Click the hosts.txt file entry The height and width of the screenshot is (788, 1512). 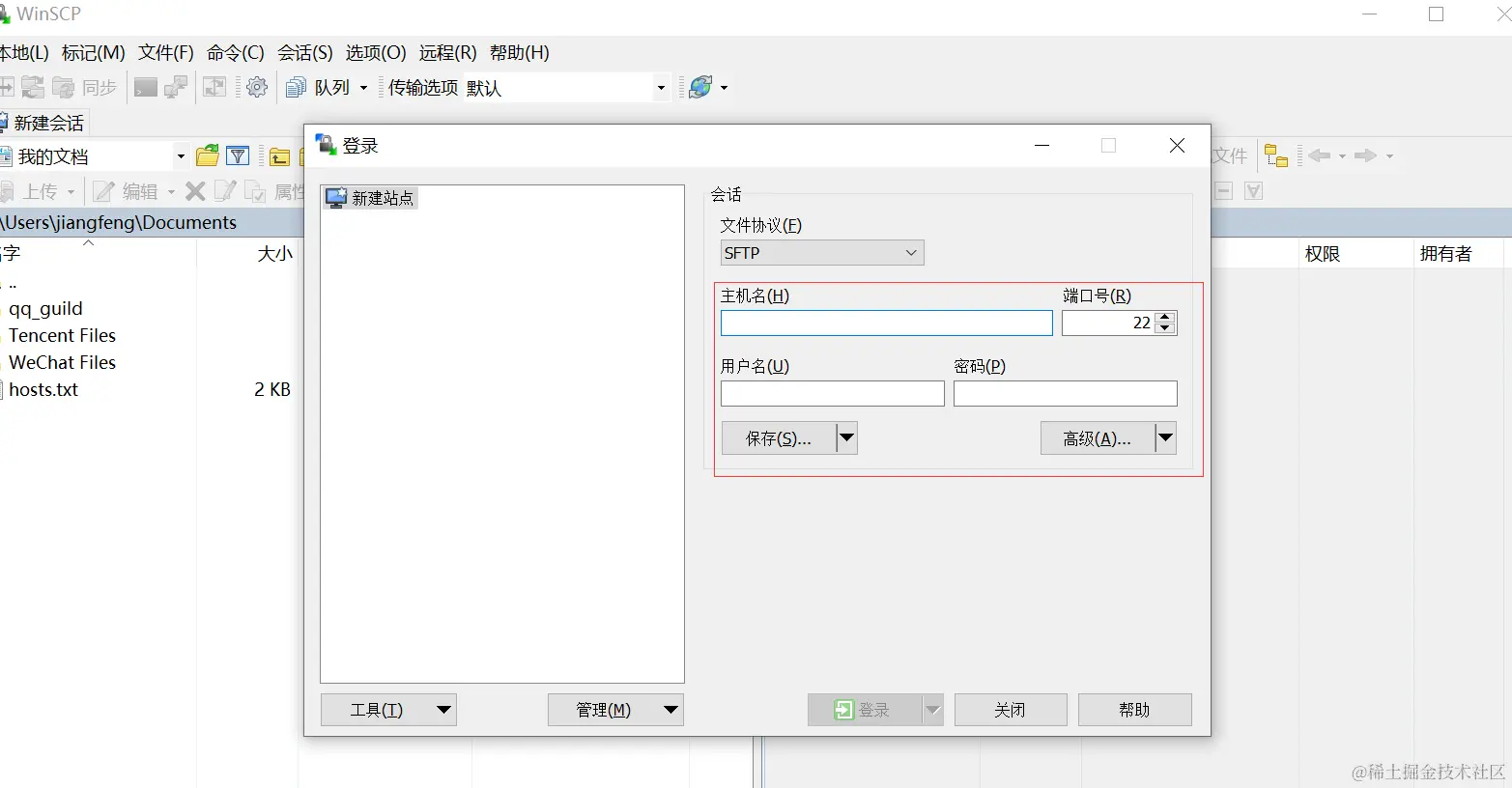(x=43, y=389)
